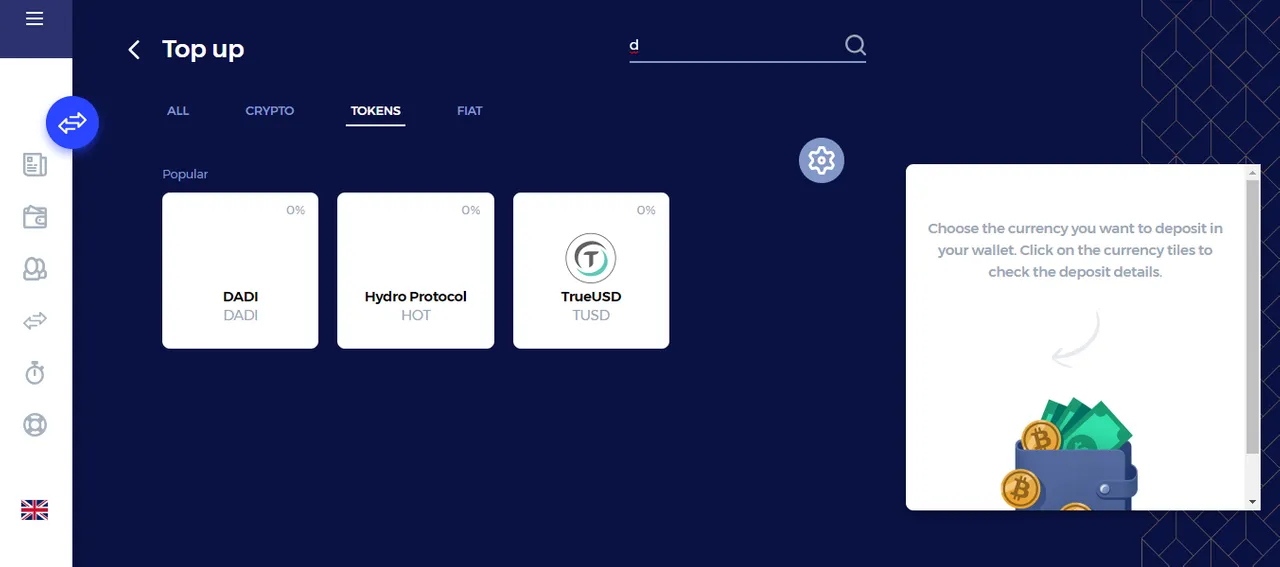1280x567 pixels.
Task: Click the 'Choose the currency' instruction text
Action: [x=1075, y=250]
